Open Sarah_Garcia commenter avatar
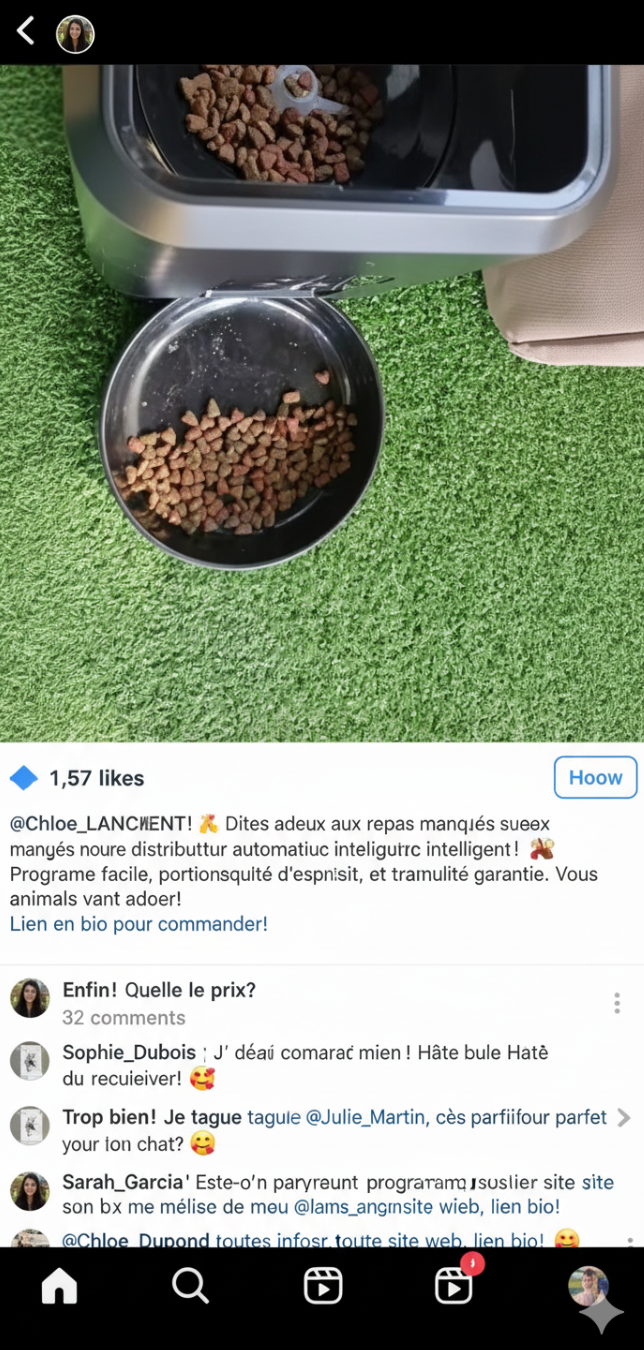The width and height of the screenshot is (644, 1350). point(30,1192)
